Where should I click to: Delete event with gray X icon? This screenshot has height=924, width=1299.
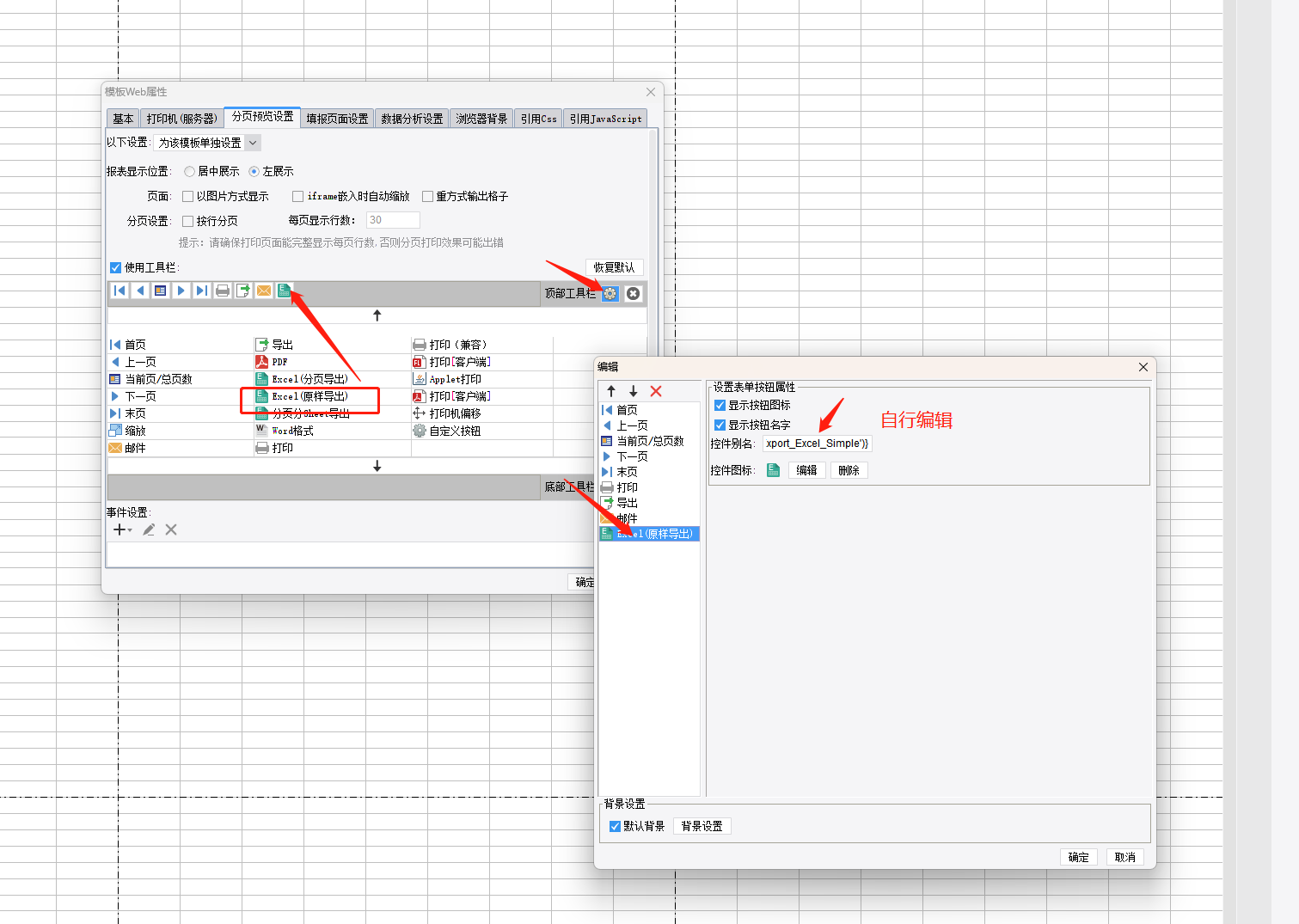click(x=171, y=529)
